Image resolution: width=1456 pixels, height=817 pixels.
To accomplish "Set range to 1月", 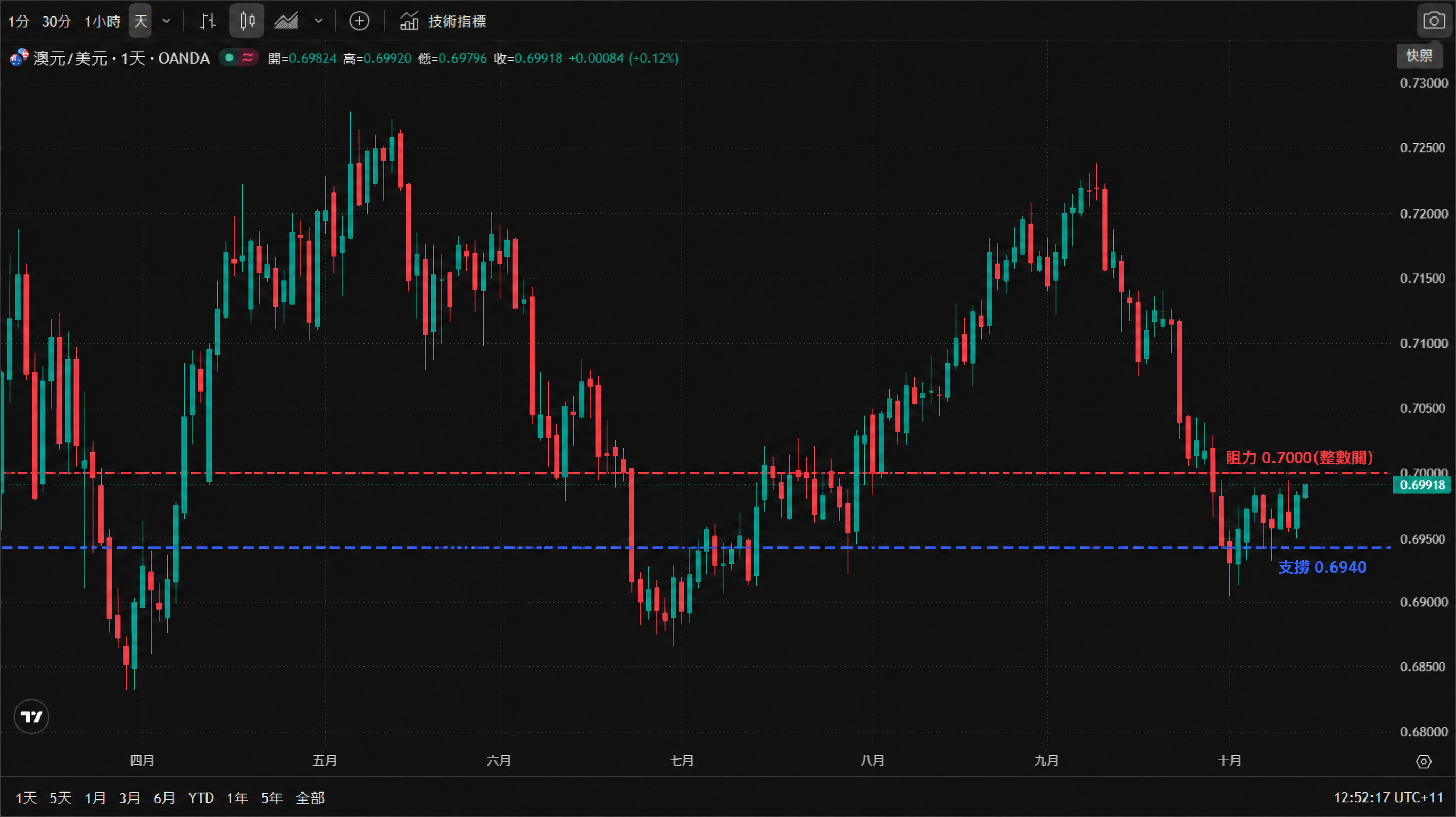I will click(95, 798).
